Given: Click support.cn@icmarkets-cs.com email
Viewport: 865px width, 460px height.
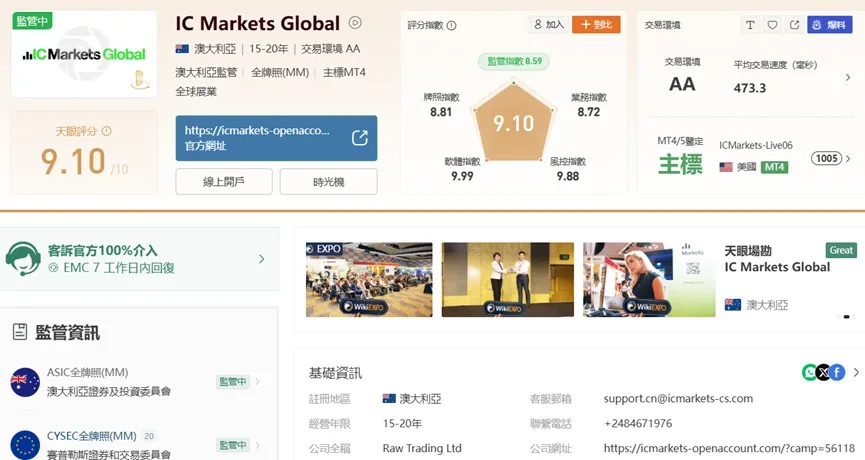Looking at the screenshot, I should (678, 399).
